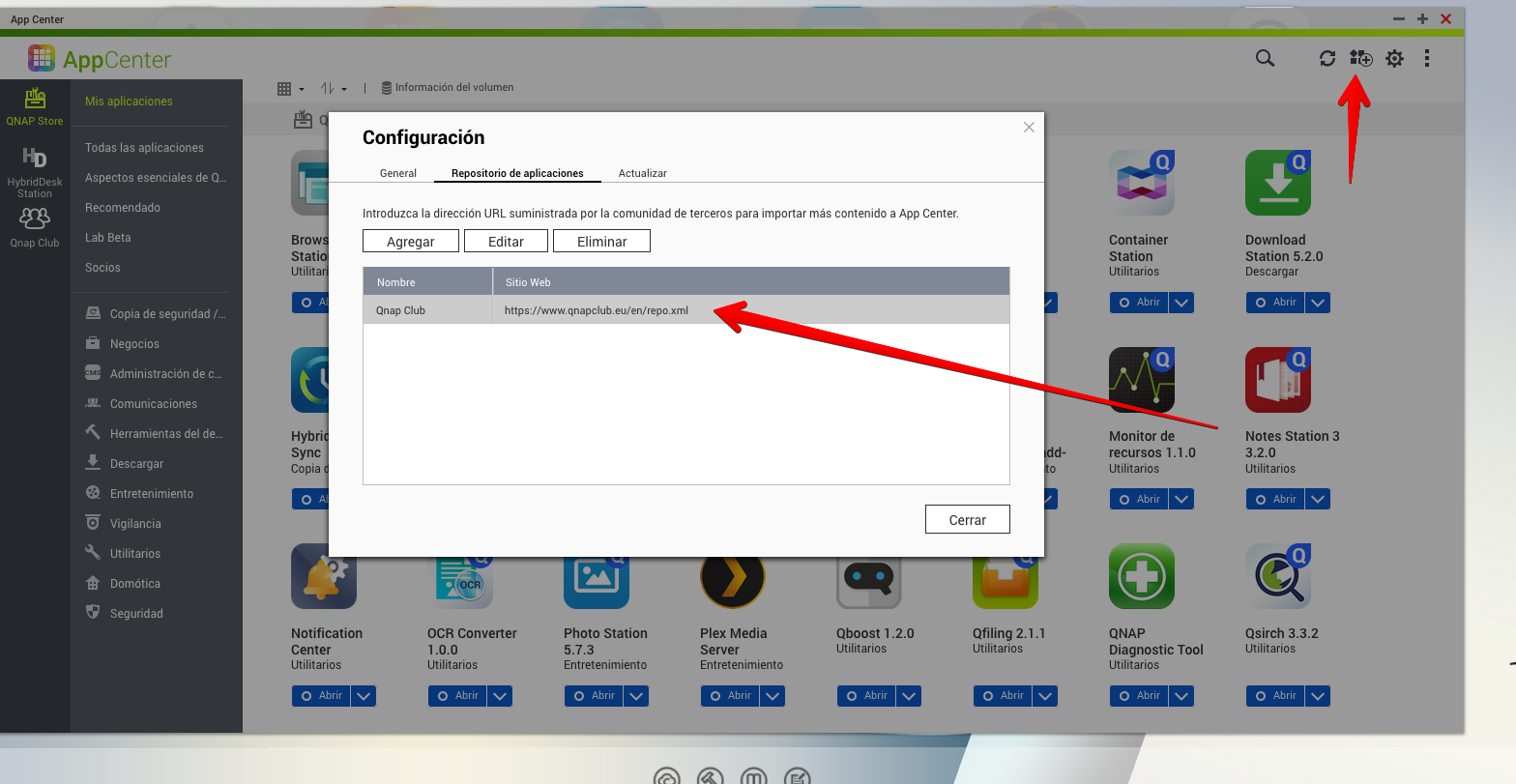Expand Monitor de recursos Abrir dropdown arrow
Image resolution: width=1516 pixels, height=784 pixels.
(x=1181, y=500)
